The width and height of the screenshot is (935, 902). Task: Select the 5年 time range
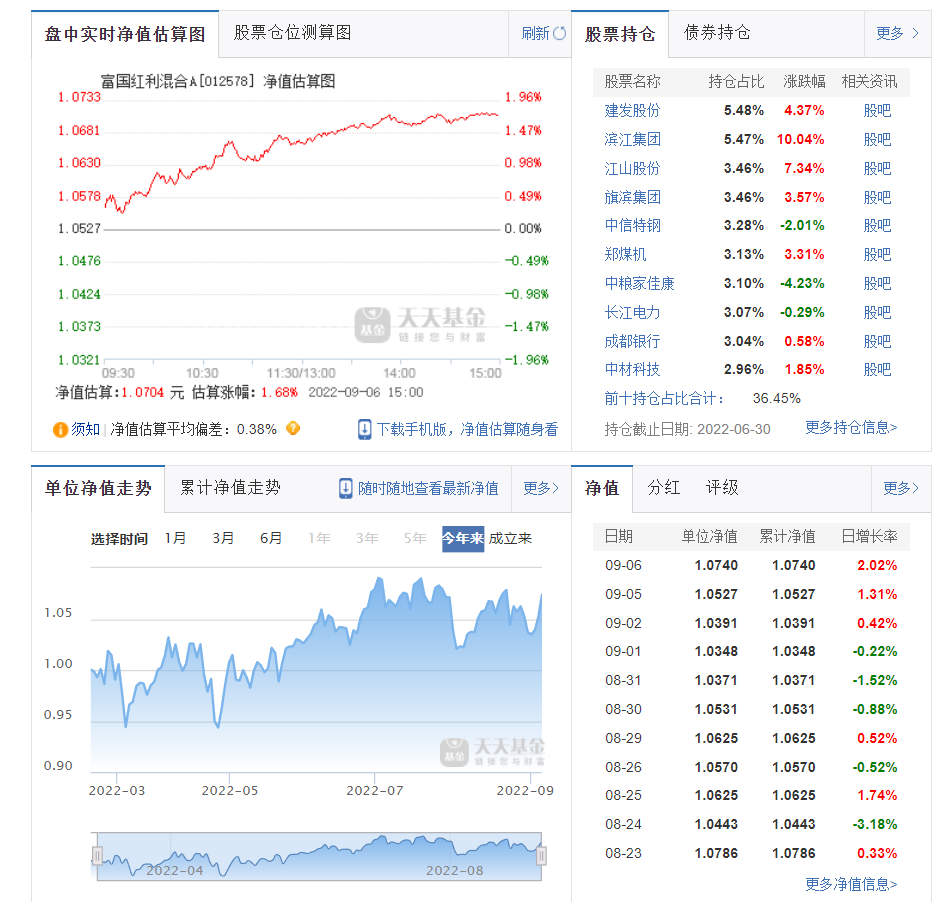tap(414, 538)
